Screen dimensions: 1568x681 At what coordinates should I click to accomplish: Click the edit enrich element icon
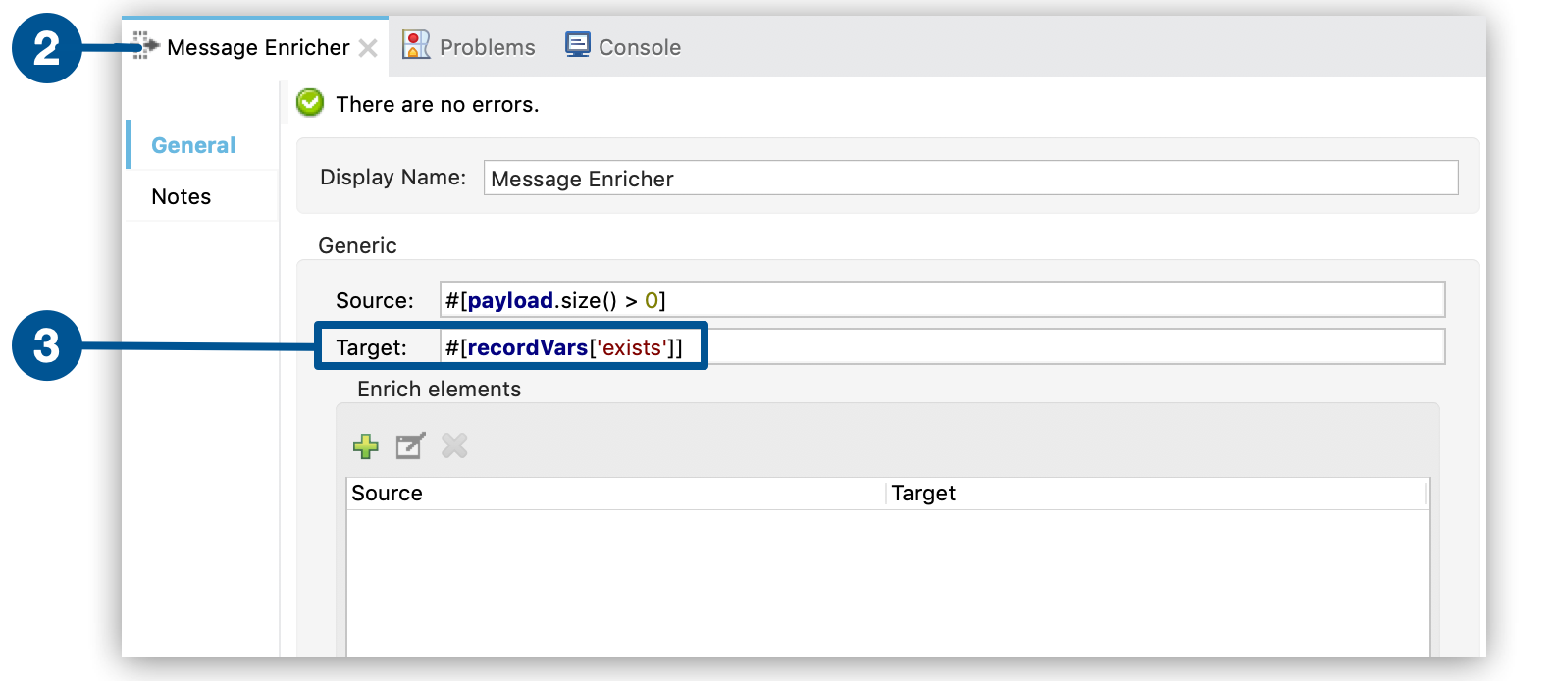point(410,446)
